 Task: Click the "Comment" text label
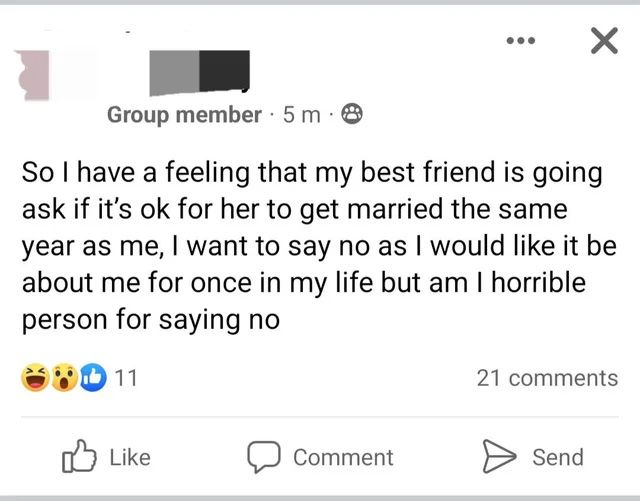[343, 457]
